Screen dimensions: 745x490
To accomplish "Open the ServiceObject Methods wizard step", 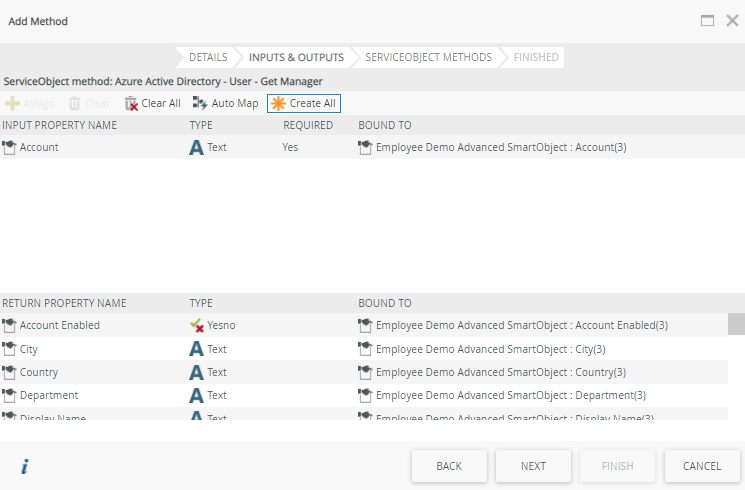I will click(428, 57).
